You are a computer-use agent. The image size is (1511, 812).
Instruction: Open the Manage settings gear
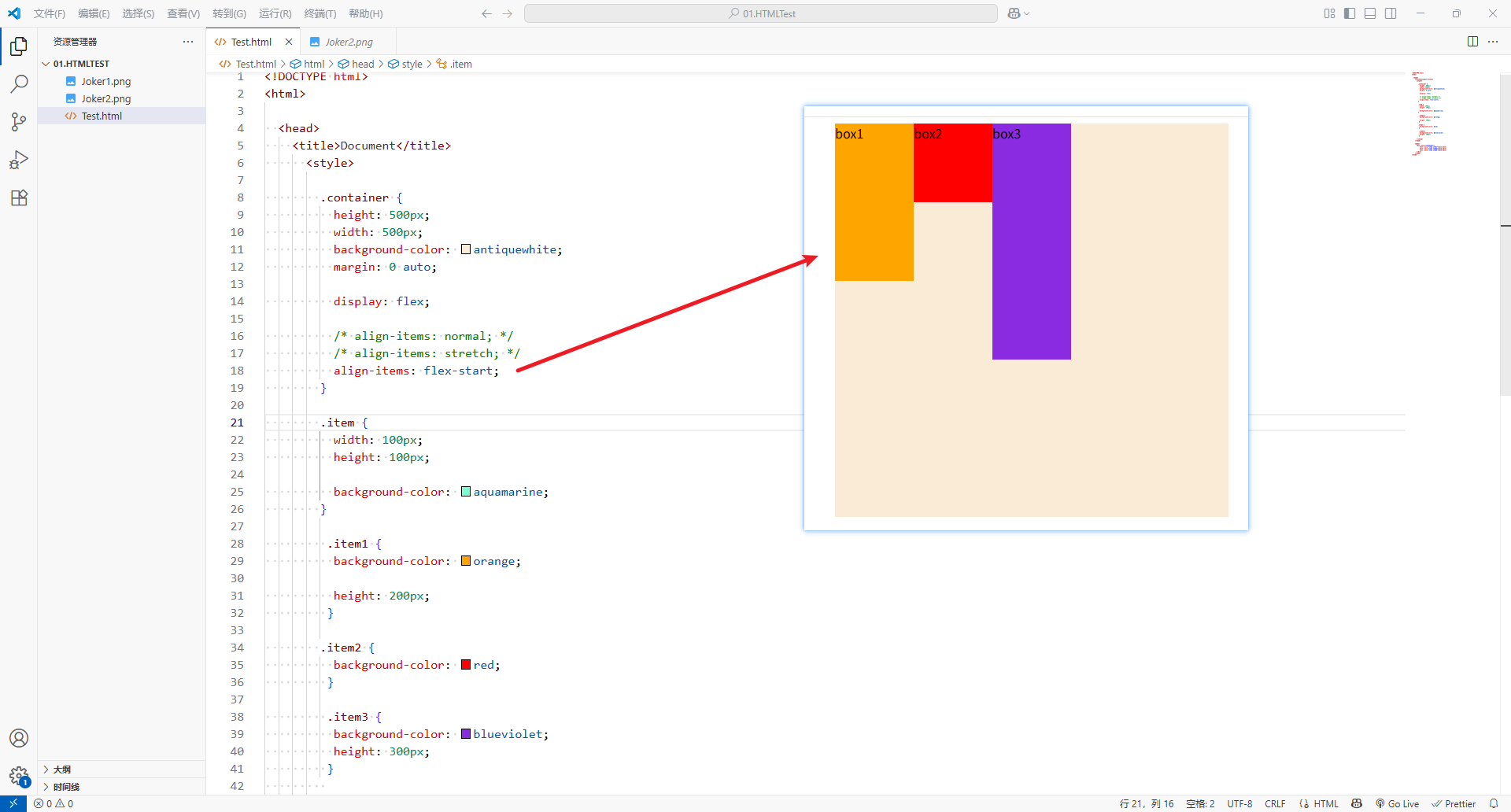pyautogui.click(x=19, y=776)
